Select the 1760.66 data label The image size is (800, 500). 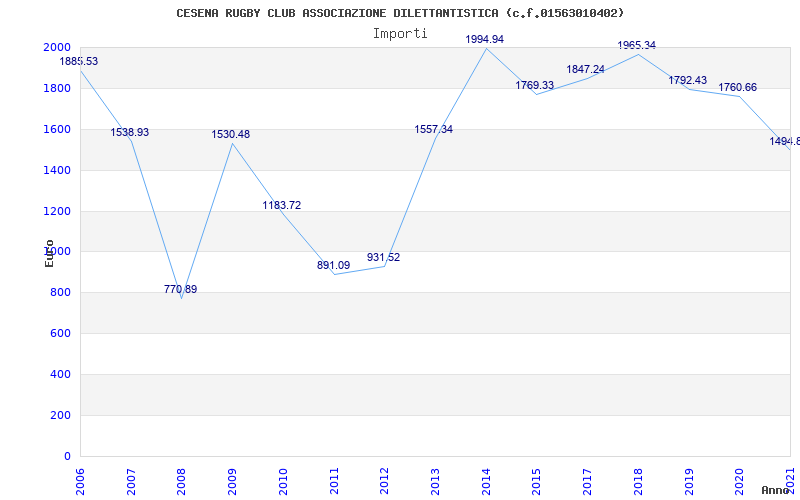(737, 87)
